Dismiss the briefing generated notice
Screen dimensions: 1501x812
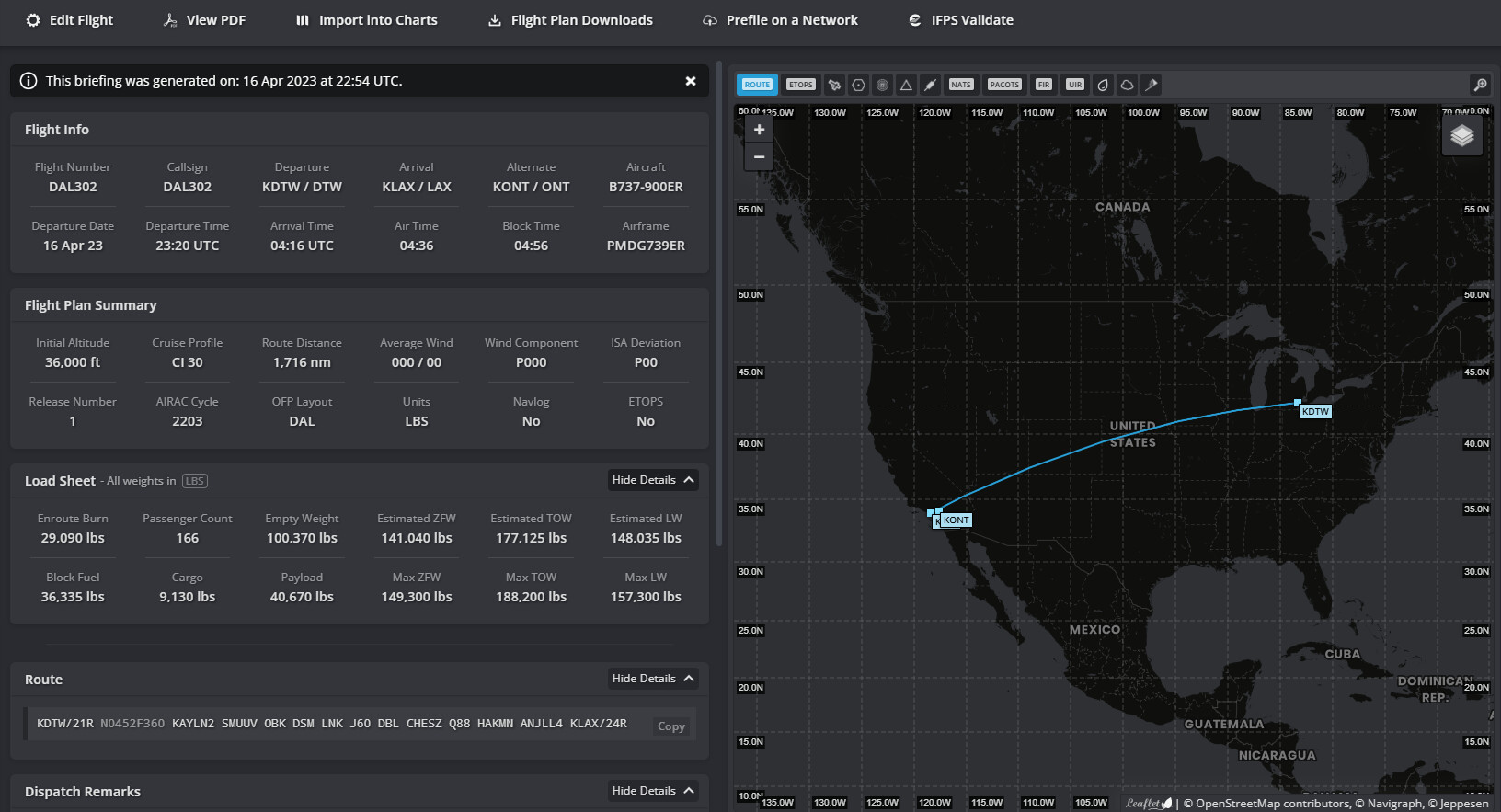click(x=691, y=81)
